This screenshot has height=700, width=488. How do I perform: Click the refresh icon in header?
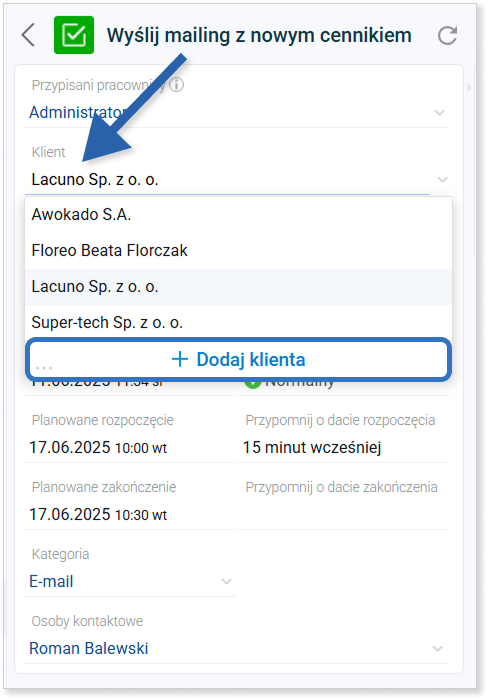447,36
